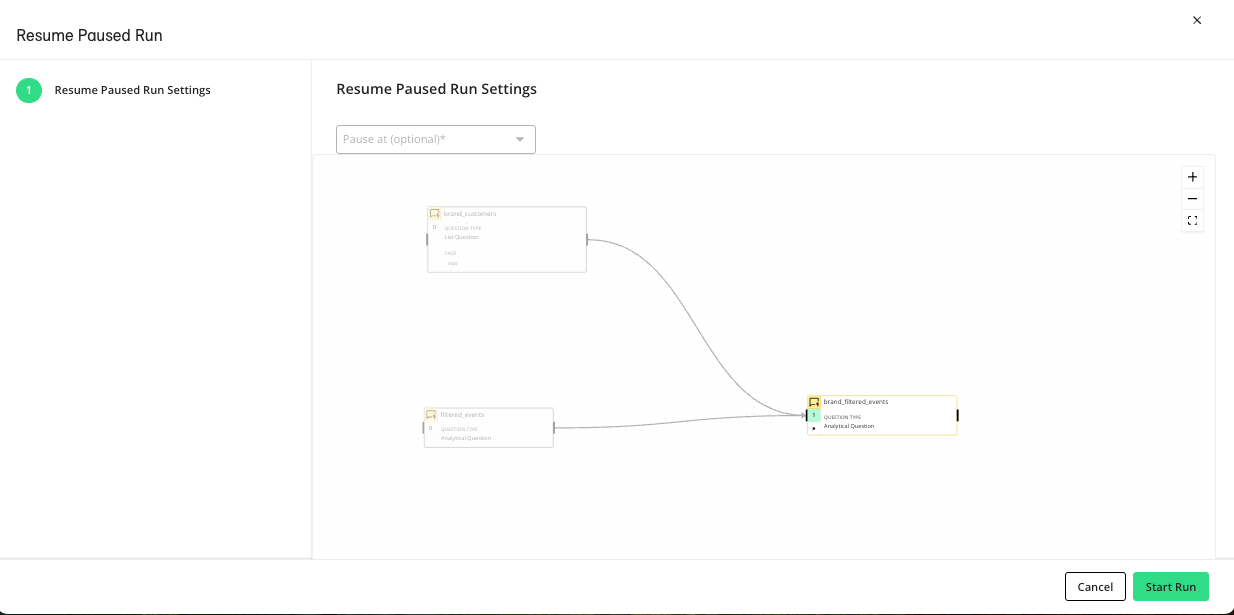Click the brand_filtered_events node icon

(814, 402)
